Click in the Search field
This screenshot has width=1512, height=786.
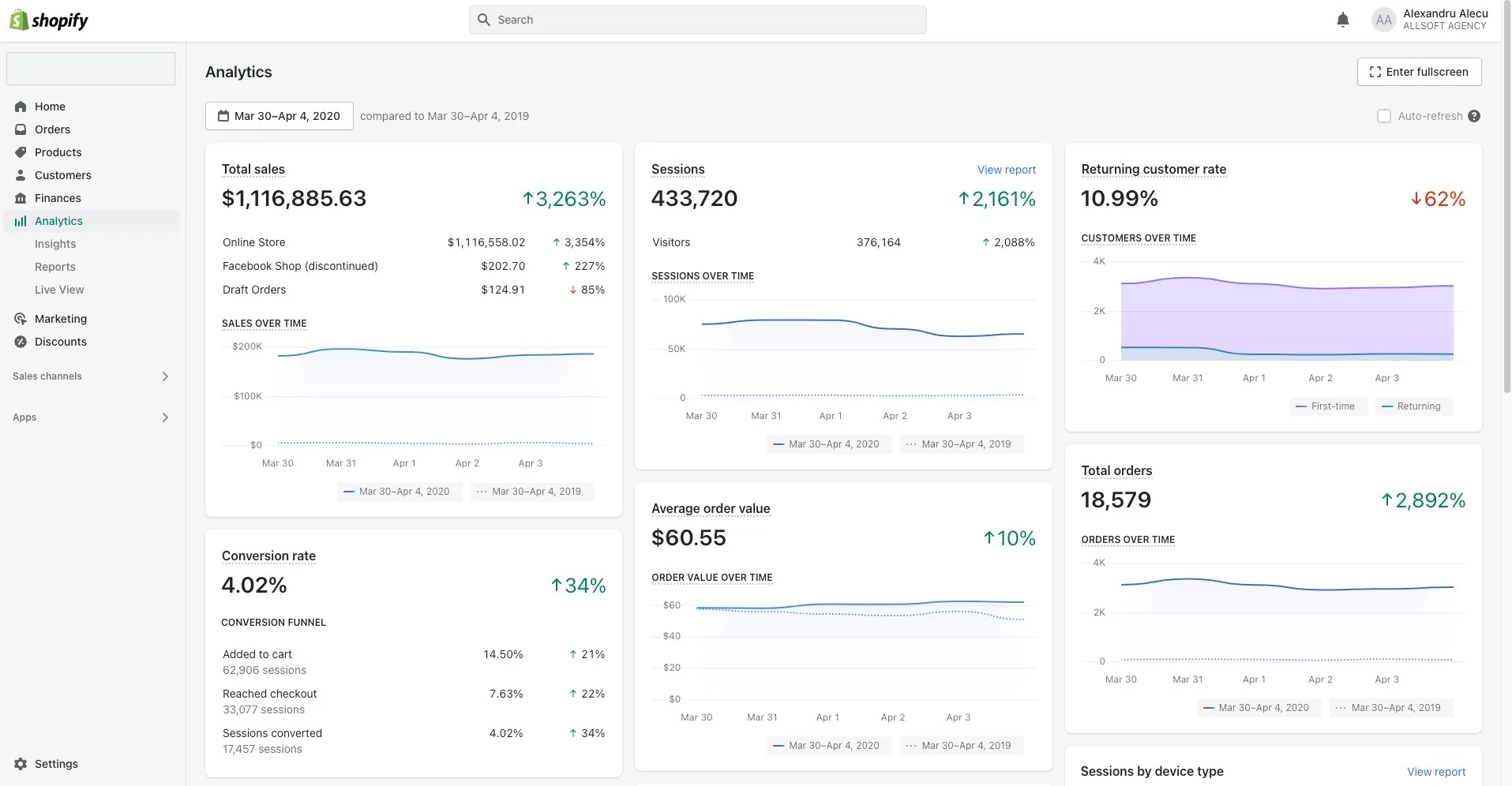697,20
